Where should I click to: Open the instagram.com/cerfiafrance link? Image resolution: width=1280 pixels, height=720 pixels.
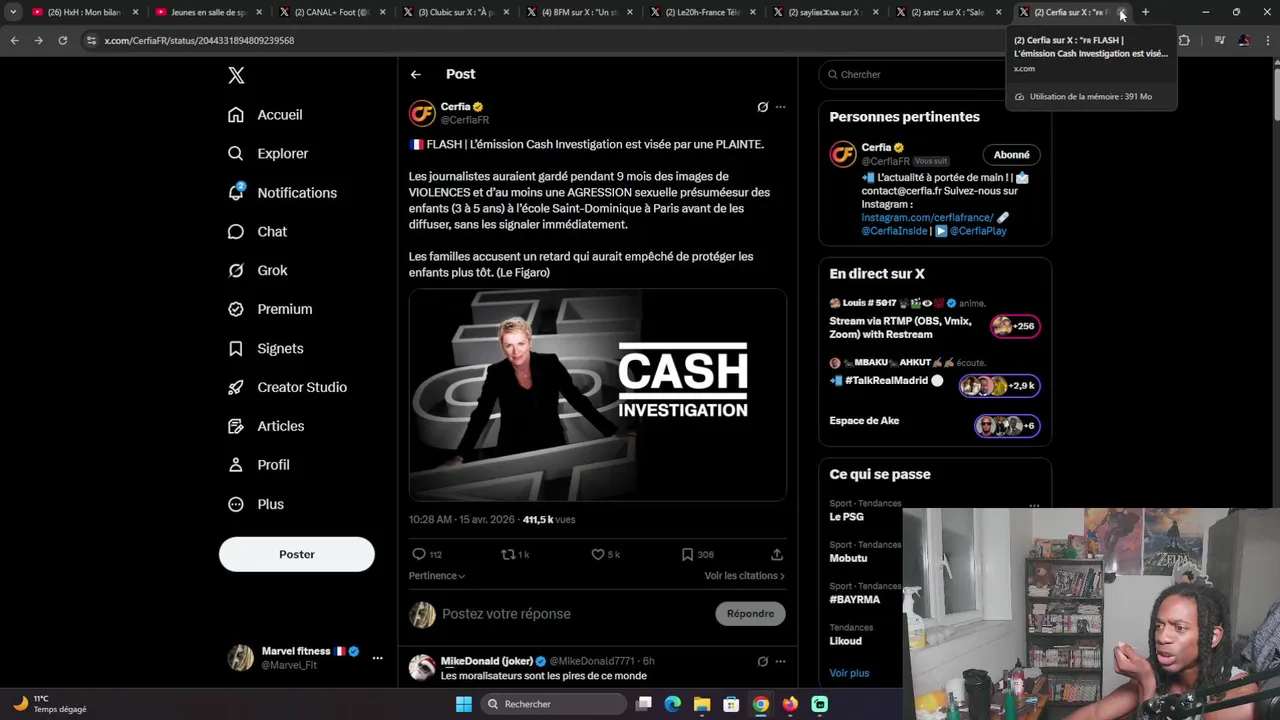click(x=927, y=218)
